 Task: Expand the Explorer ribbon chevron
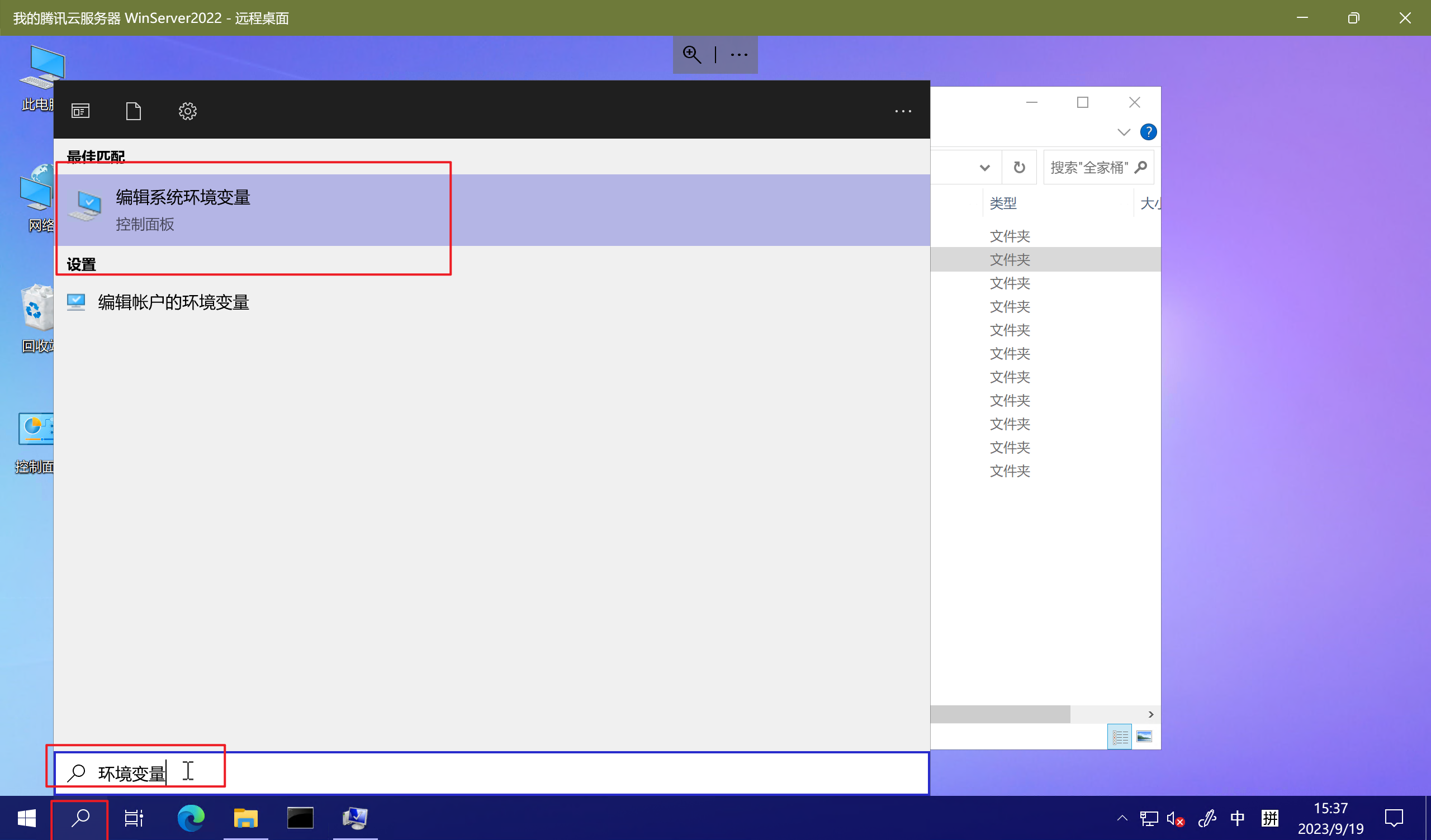1123,132
